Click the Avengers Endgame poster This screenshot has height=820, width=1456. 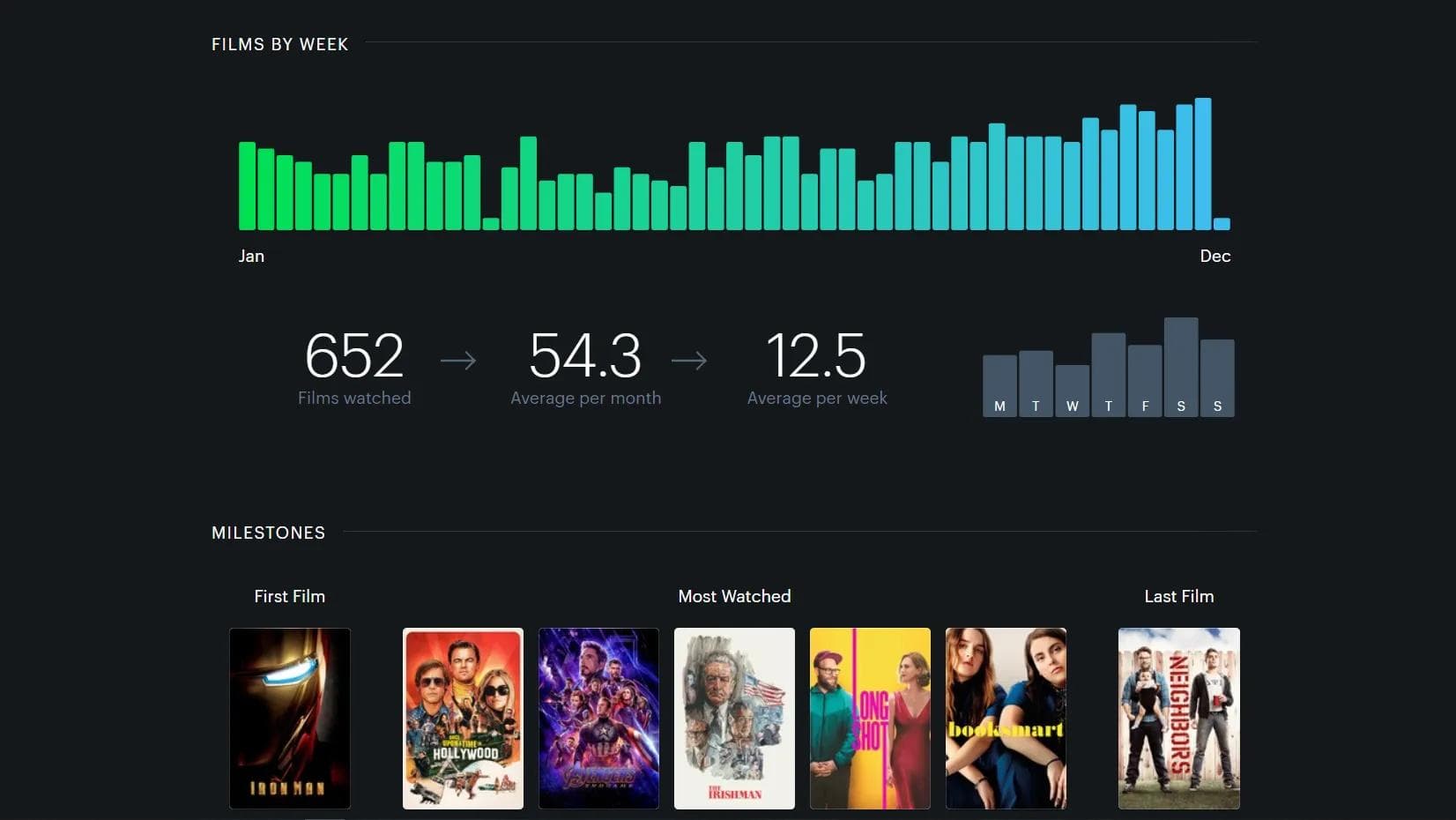[x=598, y=719]
